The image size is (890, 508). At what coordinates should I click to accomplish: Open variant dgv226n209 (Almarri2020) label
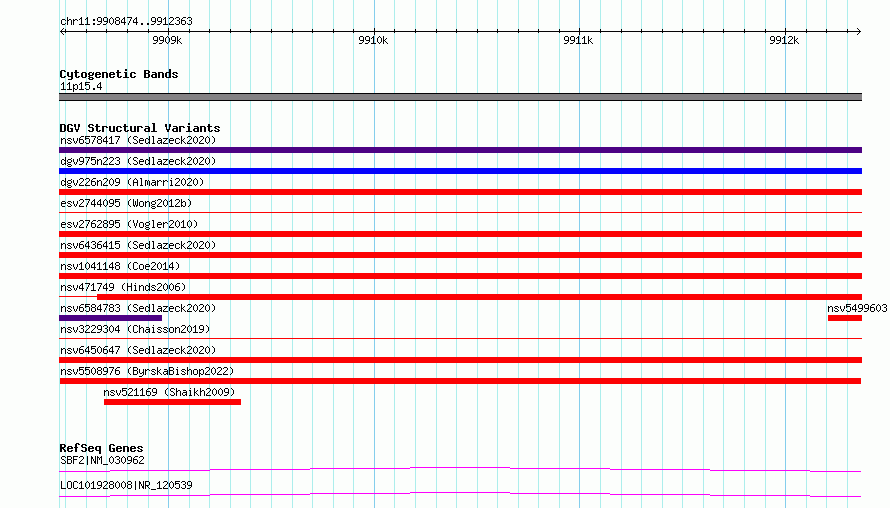coord(132,182)
